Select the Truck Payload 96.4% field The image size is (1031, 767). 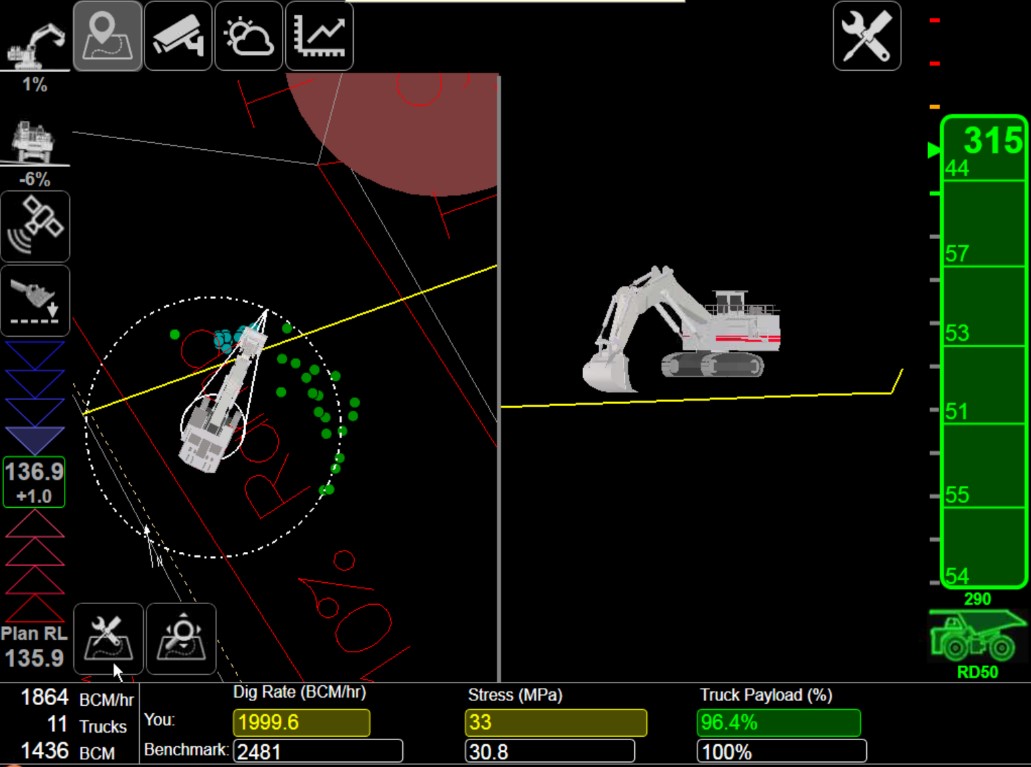click(779, 723)
